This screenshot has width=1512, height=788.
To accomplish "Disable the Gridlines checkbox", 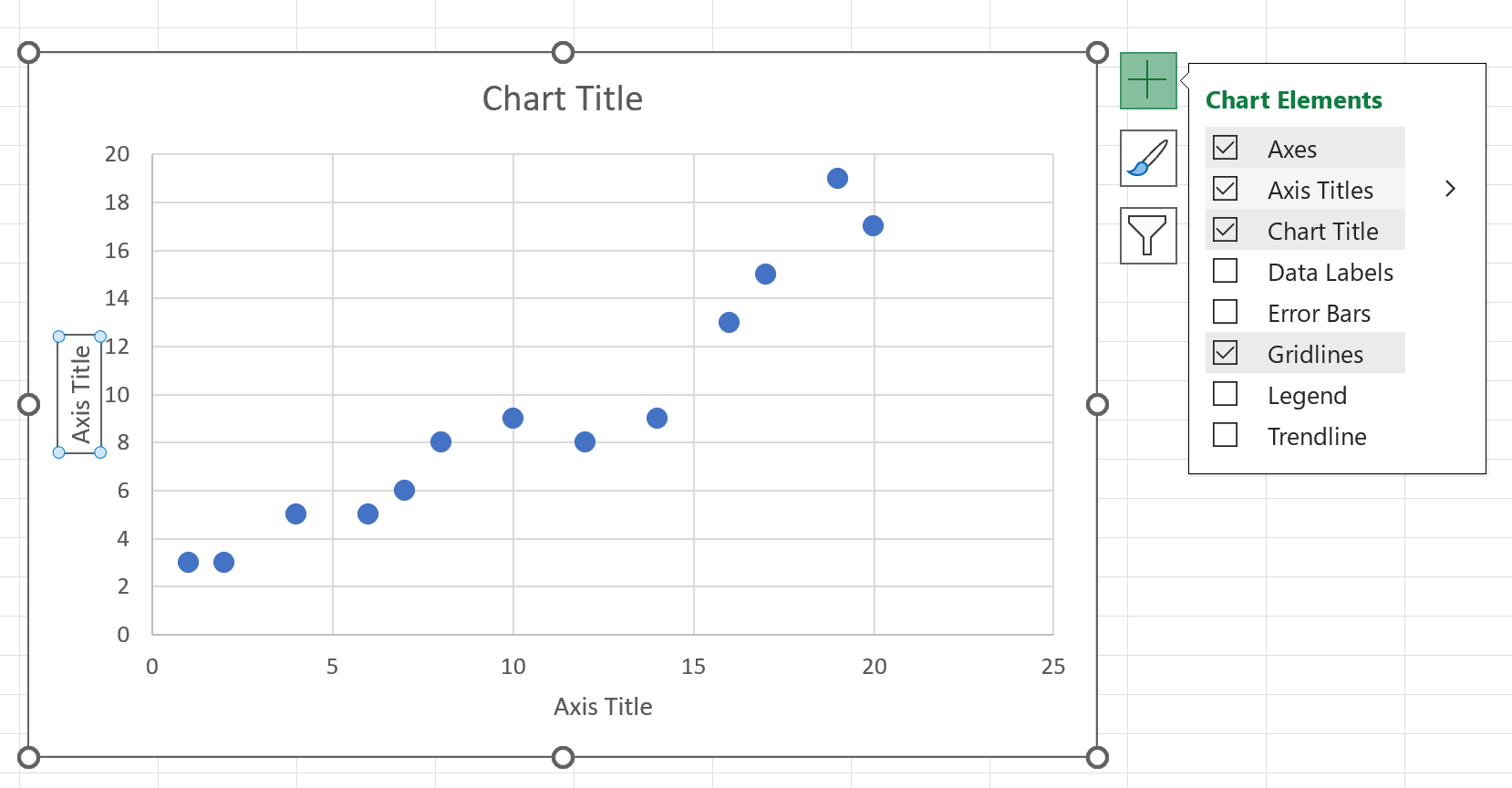I will pyautogui.click(x=1225, y=353).
